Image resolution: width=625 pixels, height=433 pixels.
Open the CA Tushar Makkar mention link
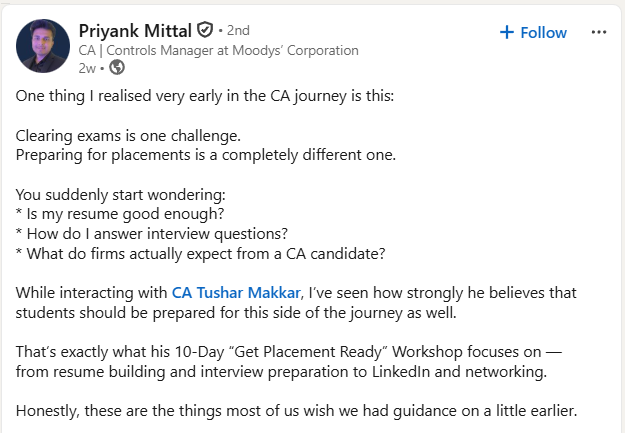[236, 293]
